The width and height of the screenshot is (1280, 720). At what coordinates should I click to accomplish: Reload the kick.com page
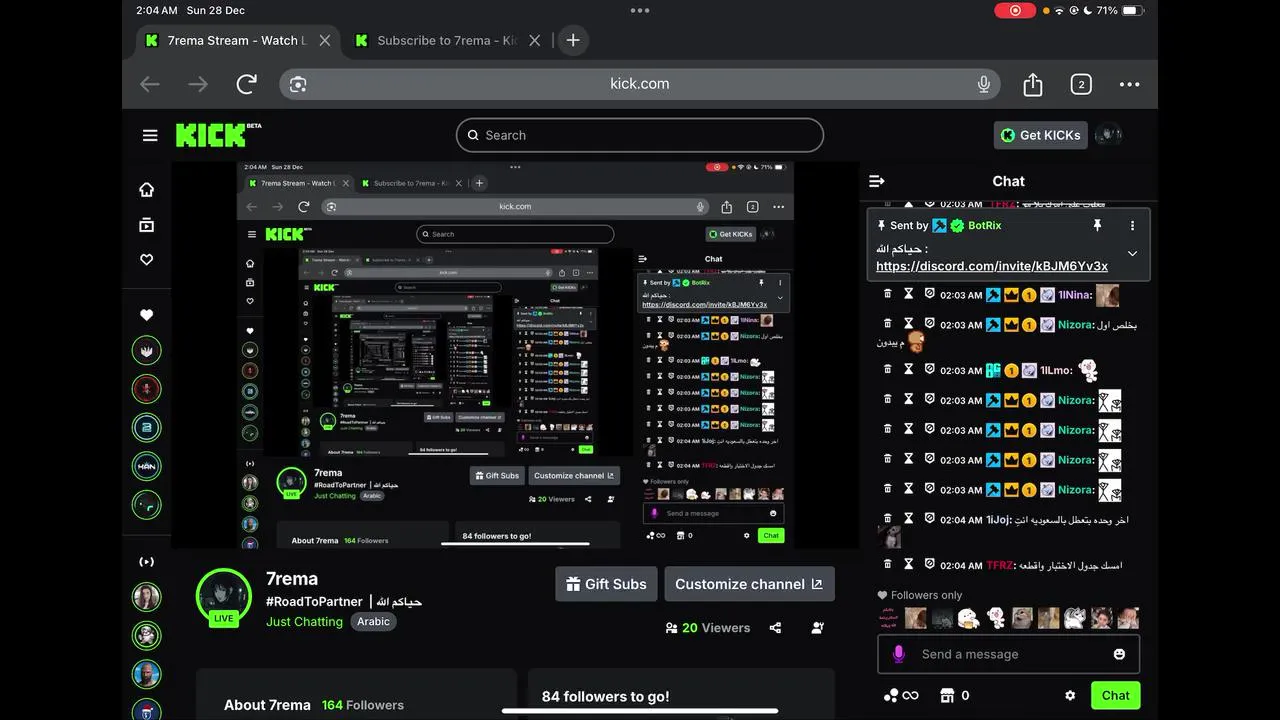[247, 84]
